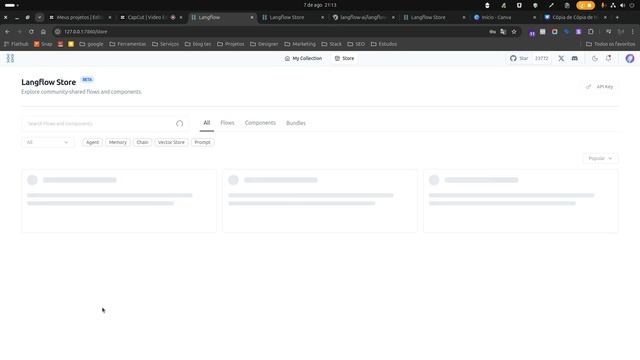Viewport: 640px width, 360px height.
Task: Open the Projetos bookmarks folder
Action: tap(231, 44)
